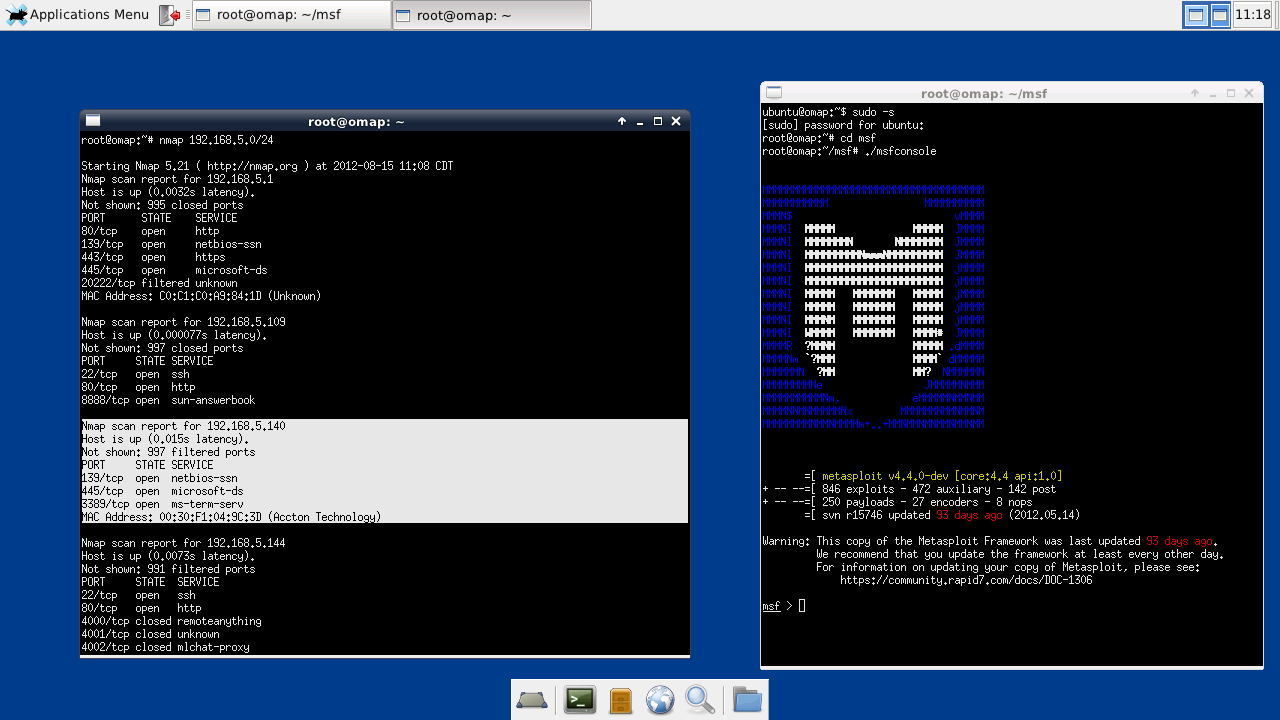
Task: Click the './msfconsole' command line
Action: coord(849,151)
